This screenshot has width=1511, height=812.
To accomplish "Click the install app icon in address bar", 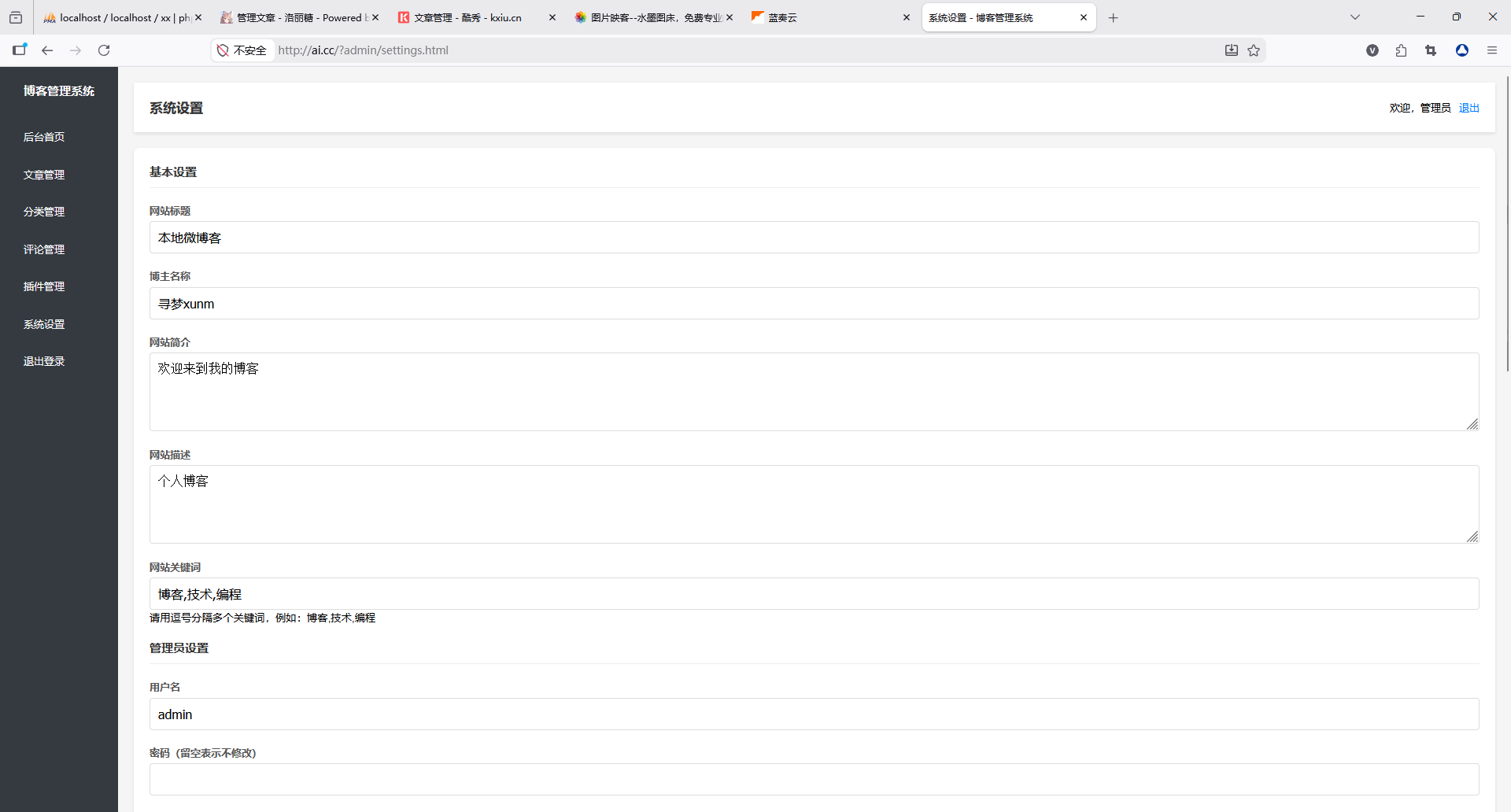I will [1232, 50].
